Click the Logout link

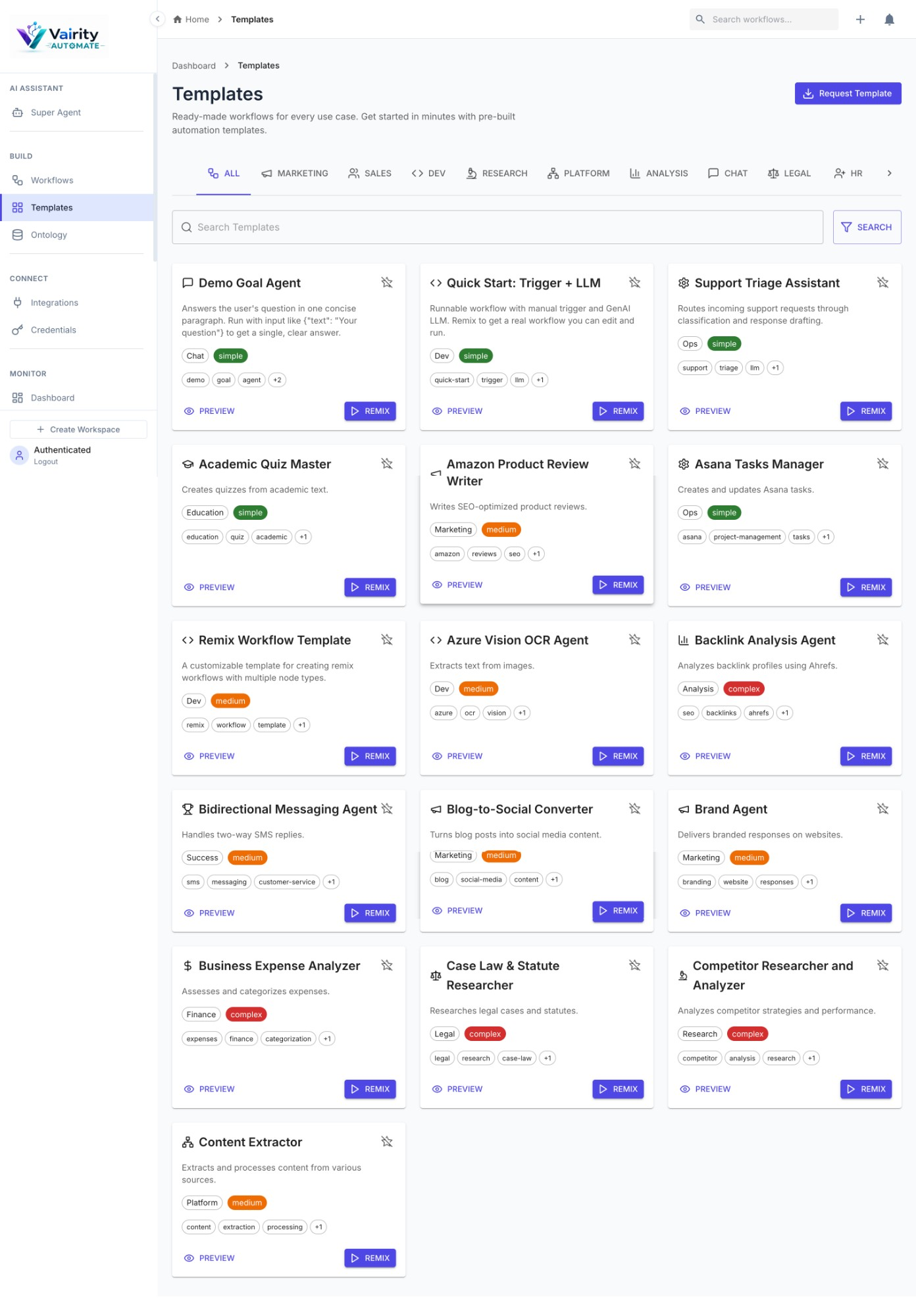click(x=46, y=462)
